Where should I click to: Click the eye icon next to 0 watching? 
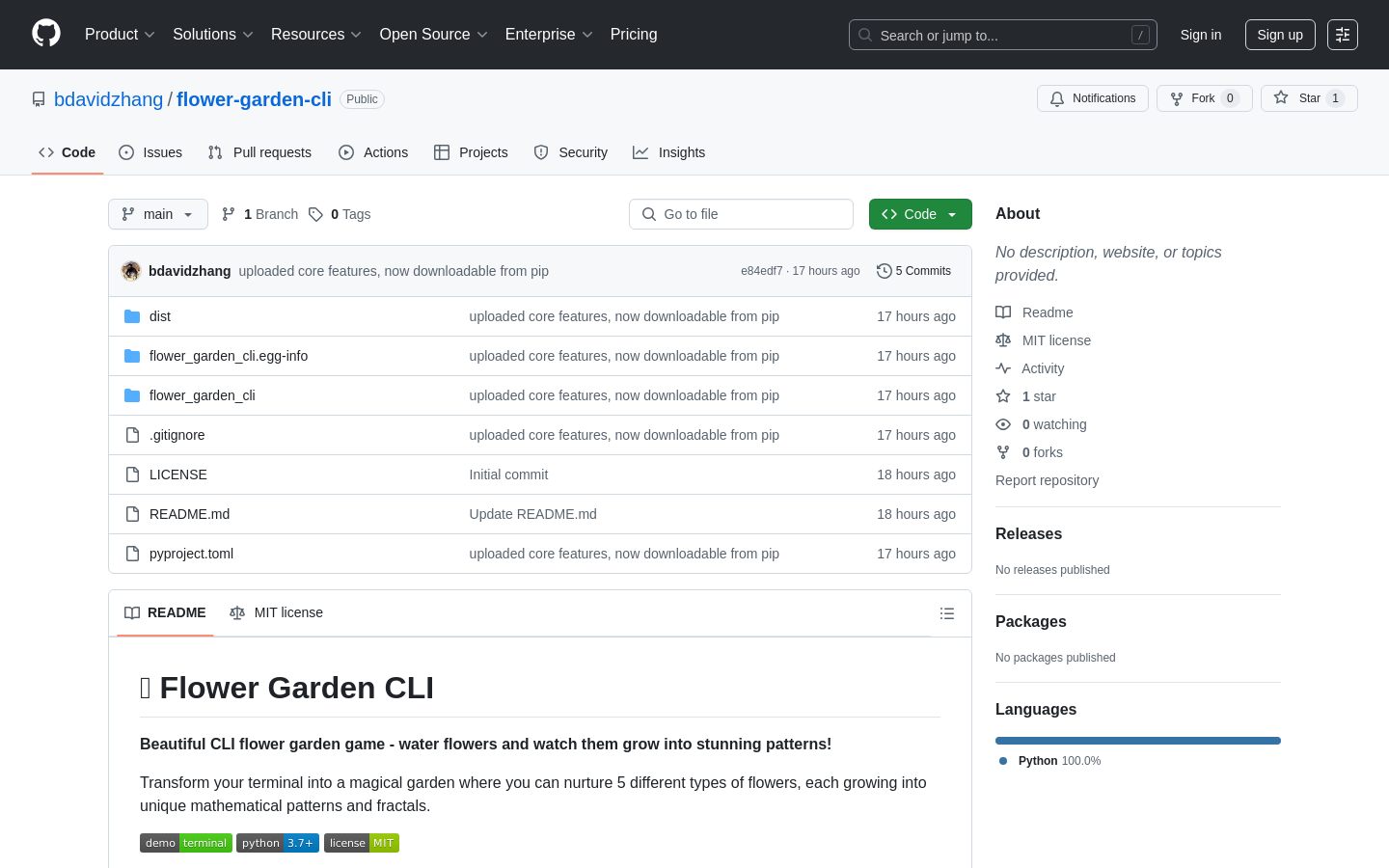(1003, 424)
